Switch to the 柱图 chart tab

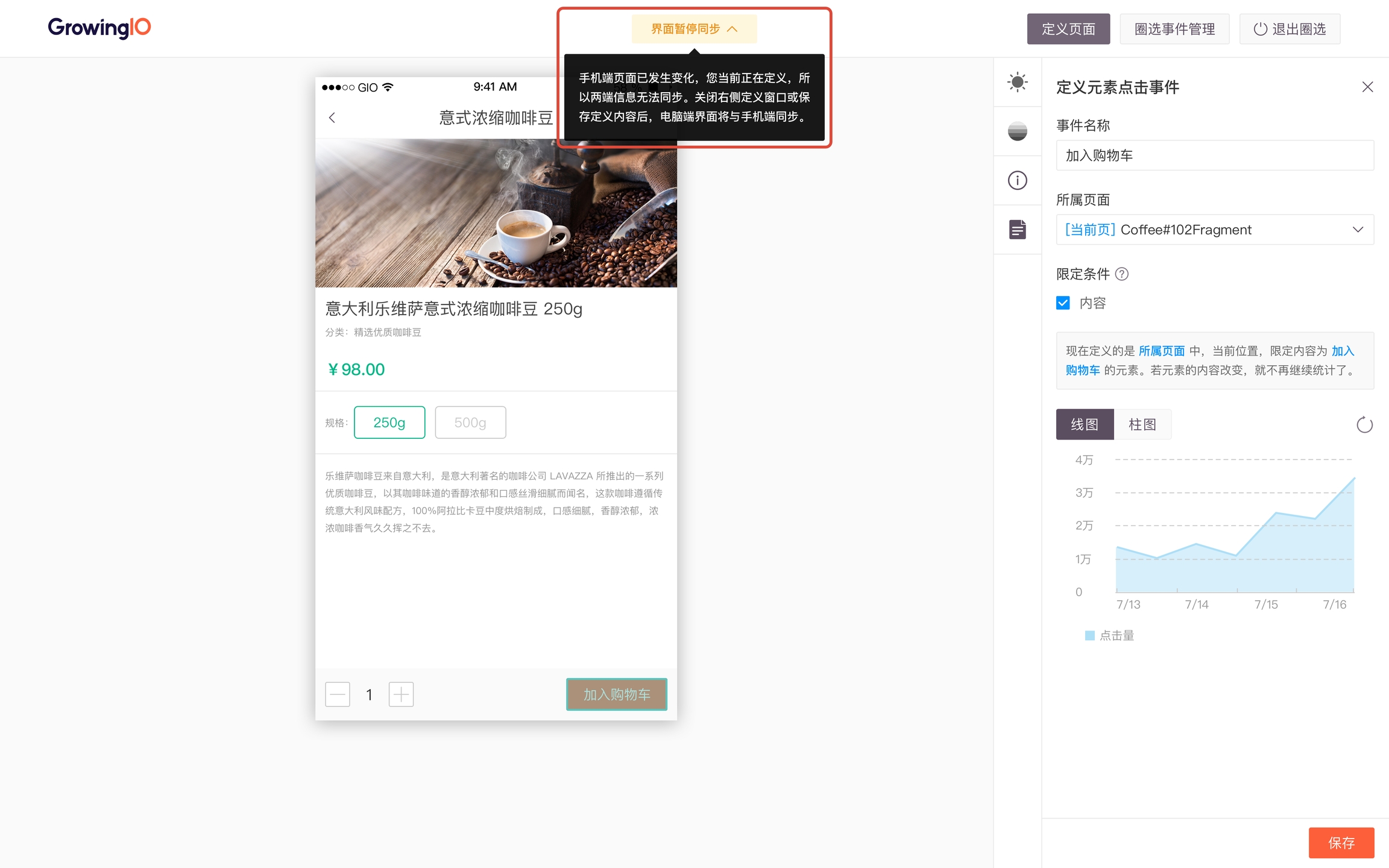tap(1142, 425)
